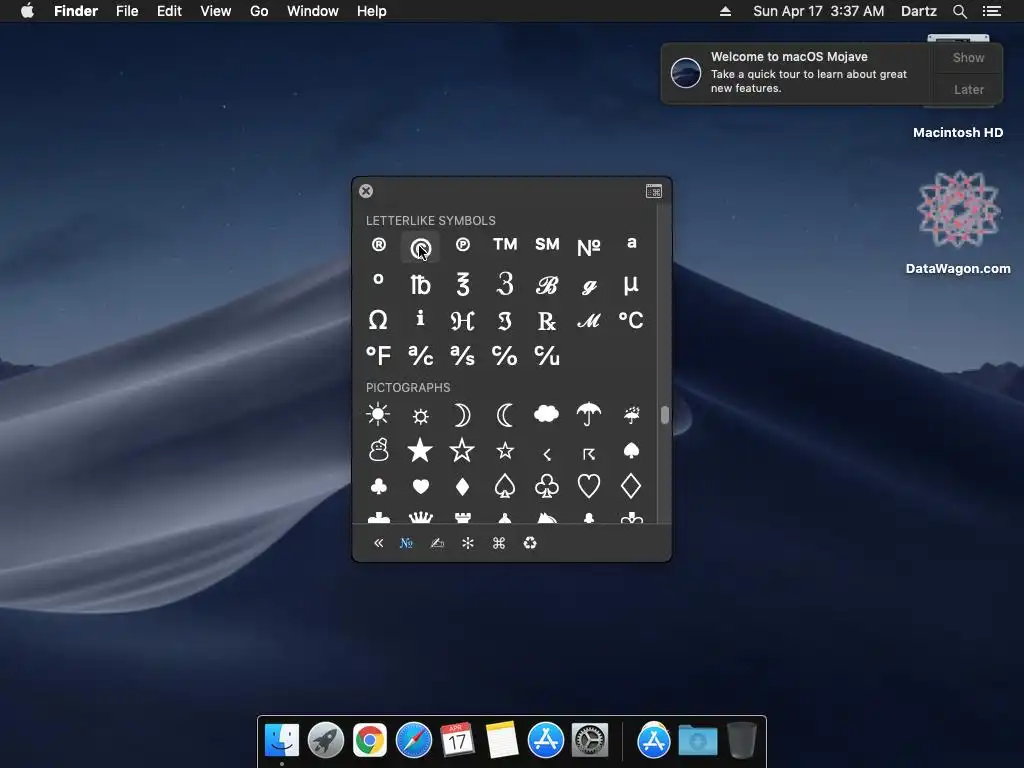Expand to full Character Viewer window

(x=654, y=191)
